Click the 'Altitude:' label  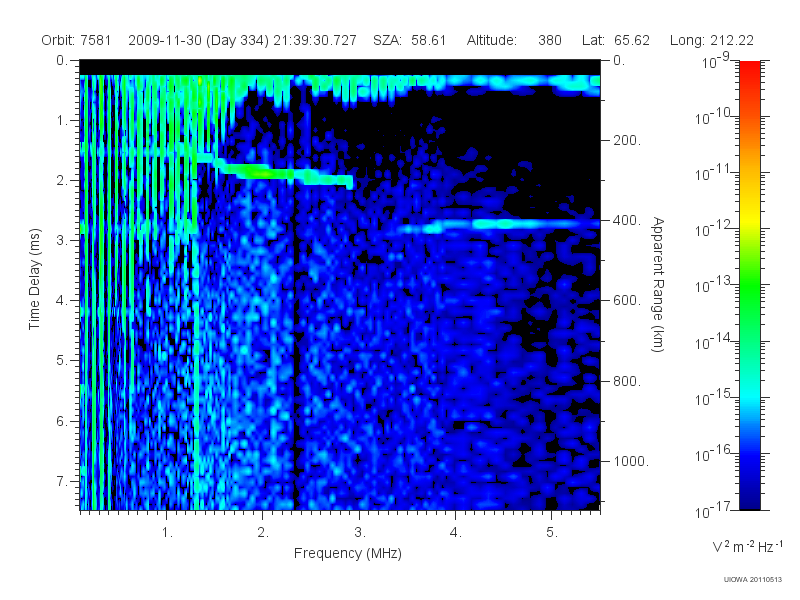491,40
